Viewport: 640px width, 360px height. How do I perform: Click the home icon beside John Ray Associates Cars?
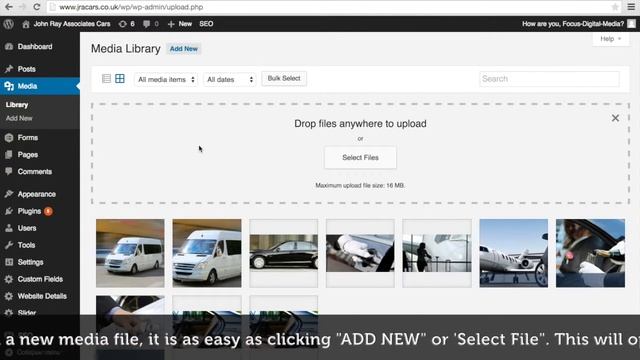click(26, 24)
